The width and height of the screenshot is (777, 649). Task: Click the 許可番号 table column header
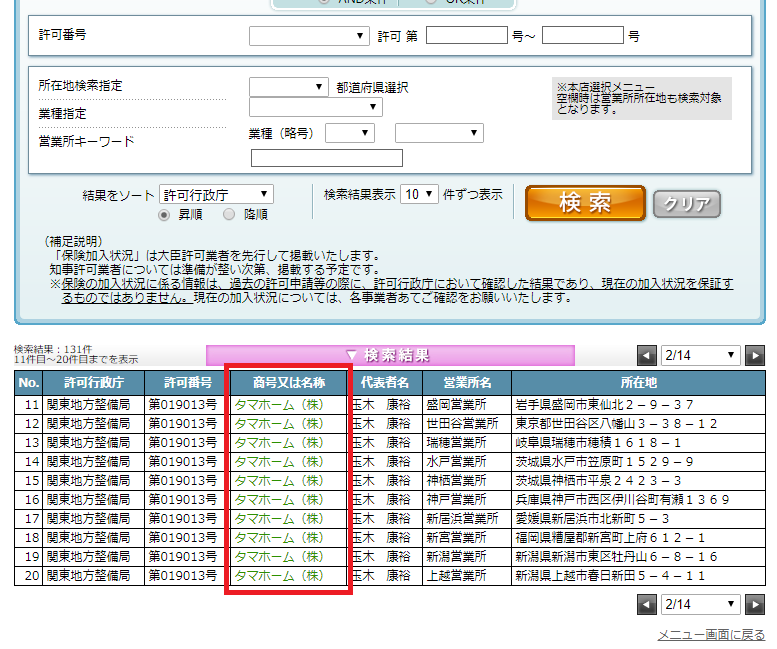(x=187, y=382)
